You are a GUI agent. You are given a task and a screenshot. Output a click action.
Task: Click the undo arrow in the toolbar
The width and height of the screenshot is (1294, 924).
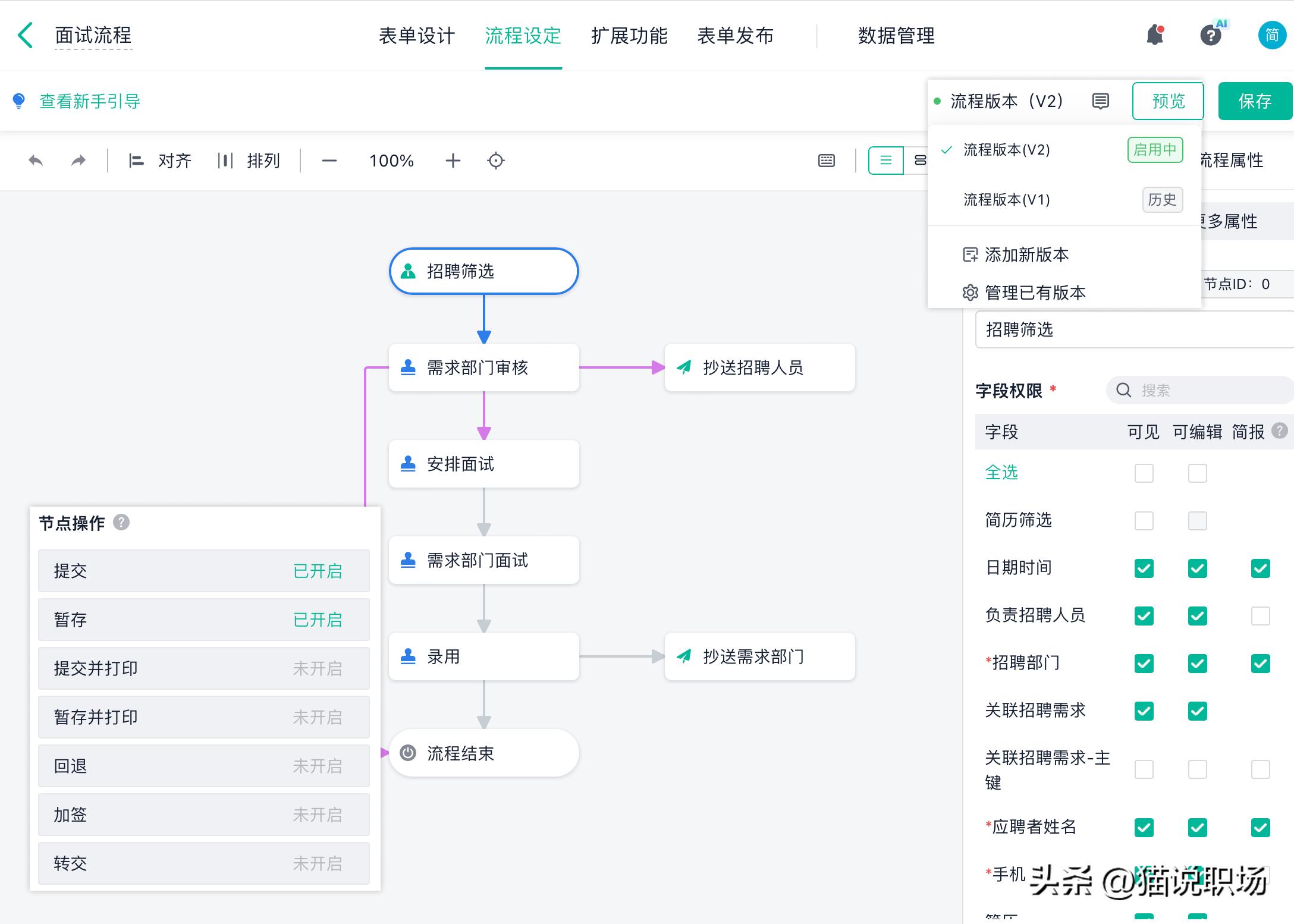(x=36, y=161)
